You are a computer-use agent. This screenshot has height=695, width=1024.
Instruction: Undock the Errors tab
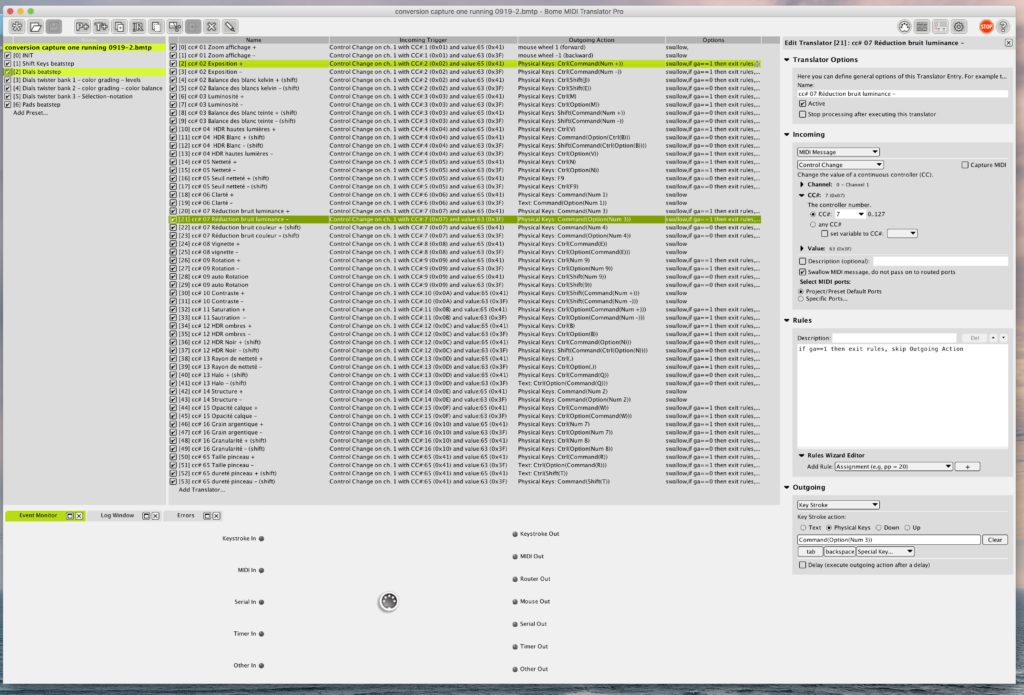(x=207, y=516)
